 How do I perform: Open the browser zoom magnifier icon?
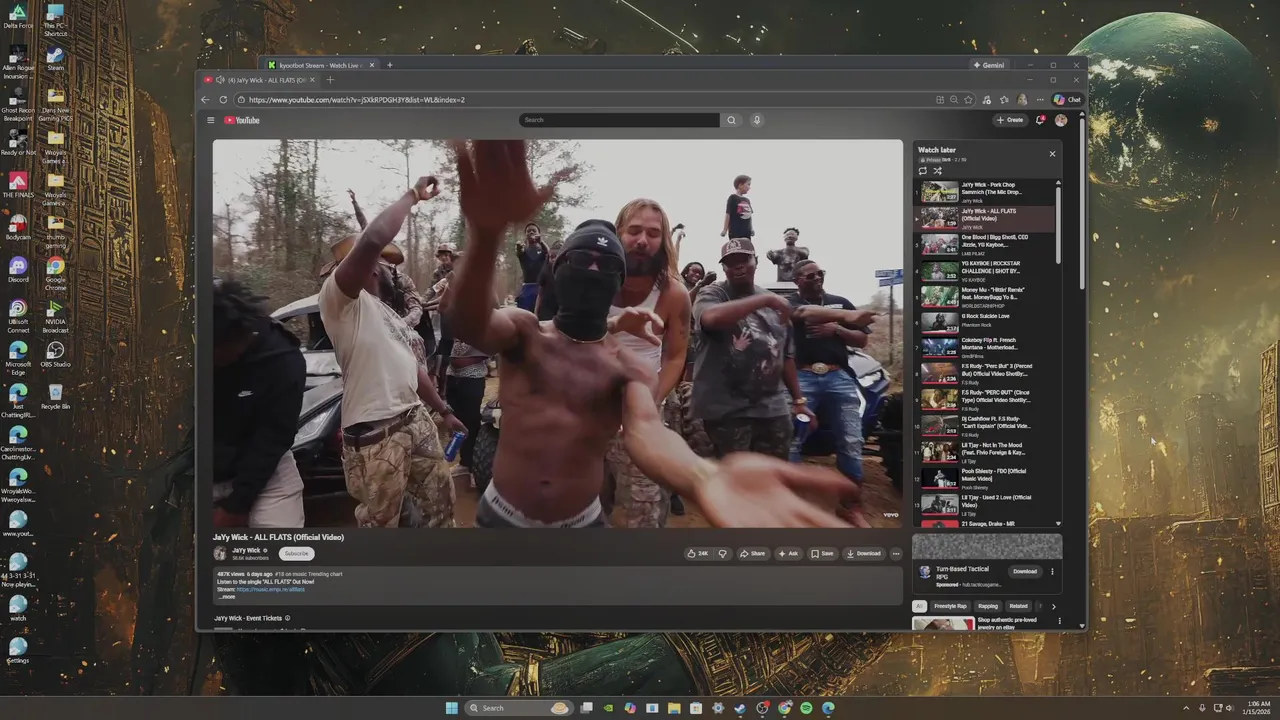[954, 100]
